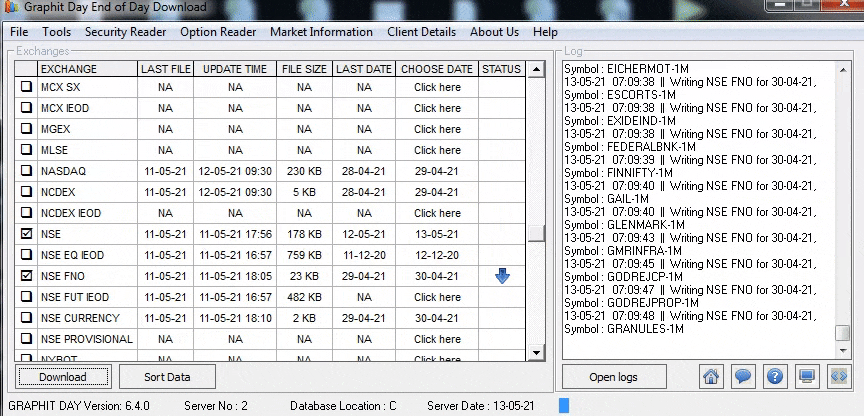Click the exchange list scroll down arrow
The height and width of the screenshot is (416, 864).
point(536,352)
